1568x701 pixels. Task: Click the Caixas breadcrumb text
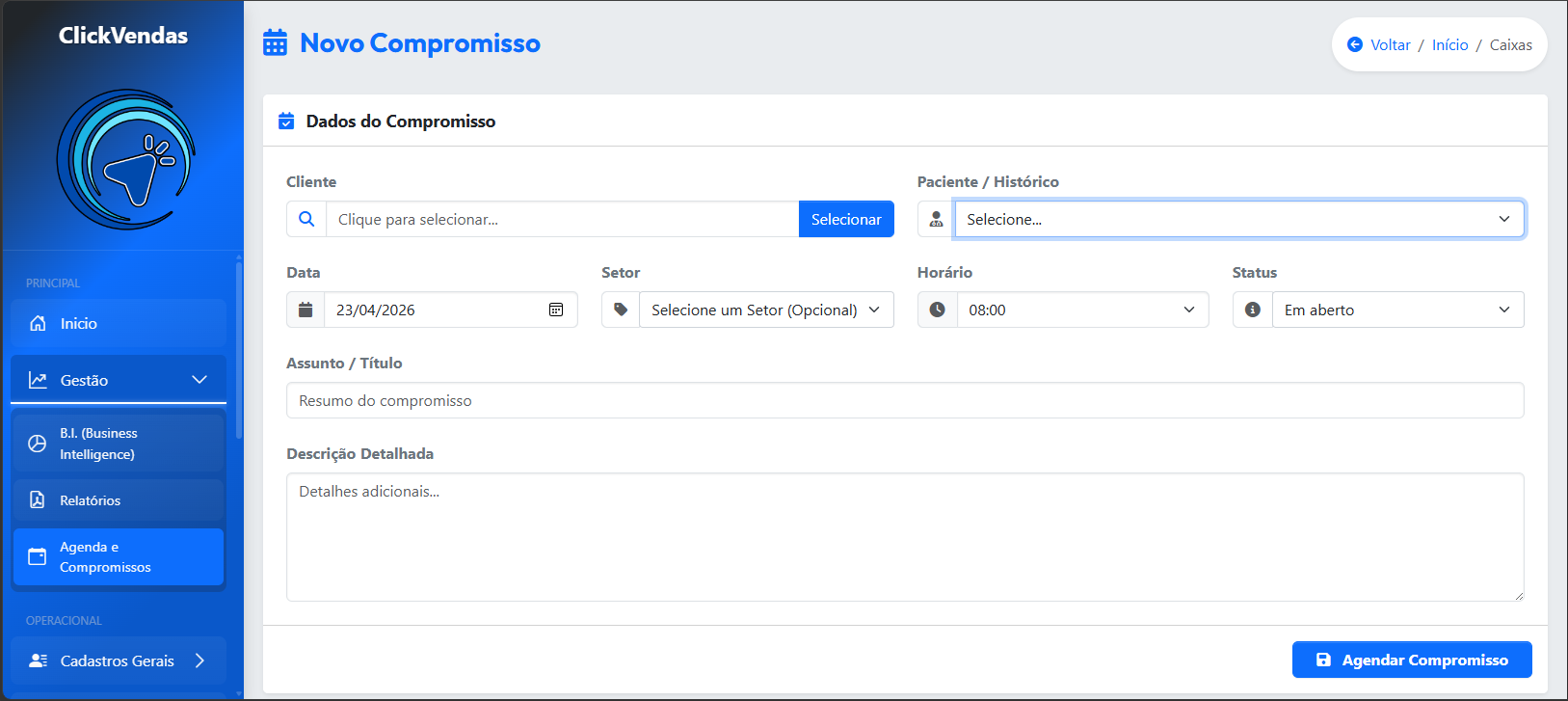[x=1510, y=44]
